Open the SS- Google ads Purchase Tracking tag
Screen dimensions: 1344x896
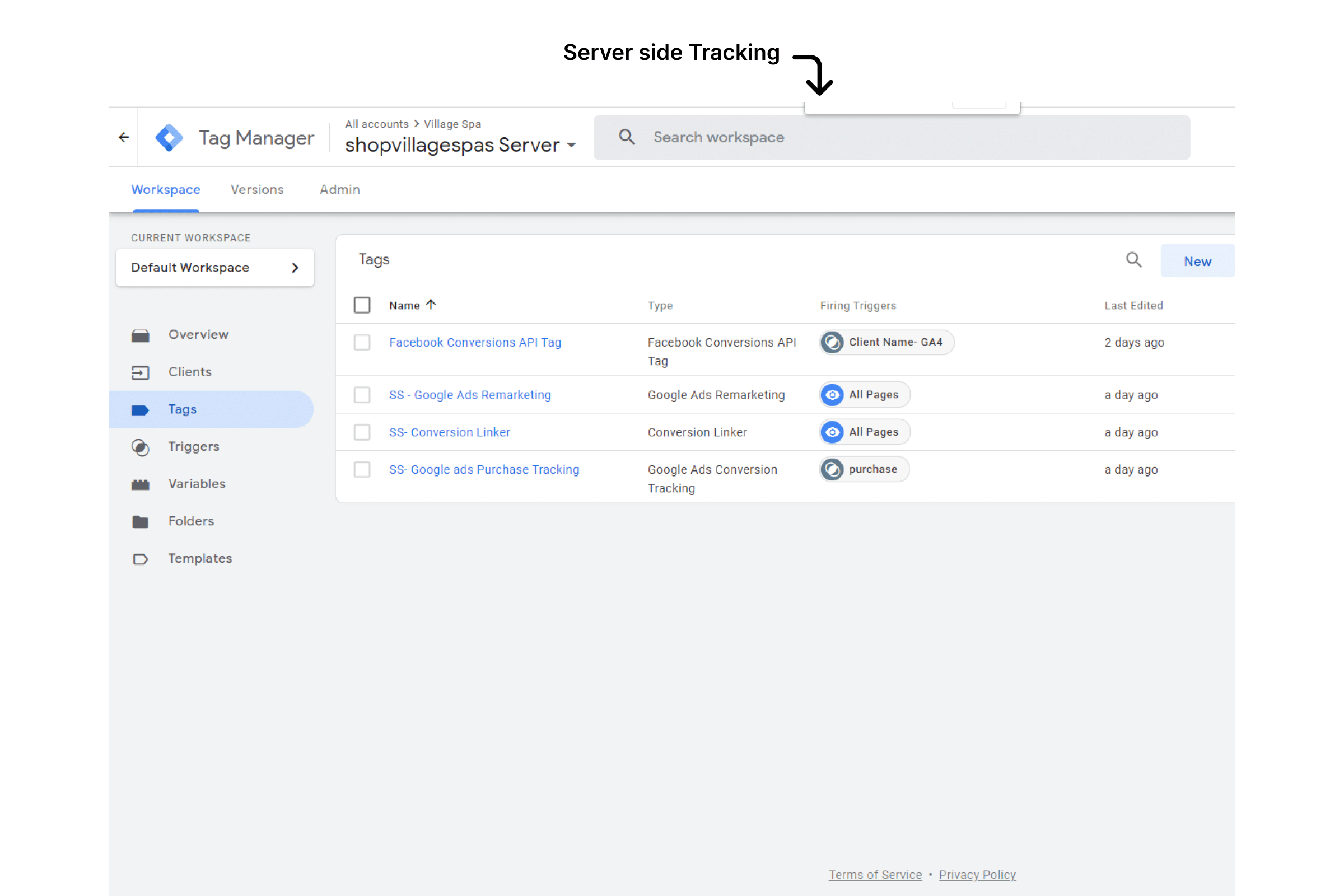click(x=484, y=470)
